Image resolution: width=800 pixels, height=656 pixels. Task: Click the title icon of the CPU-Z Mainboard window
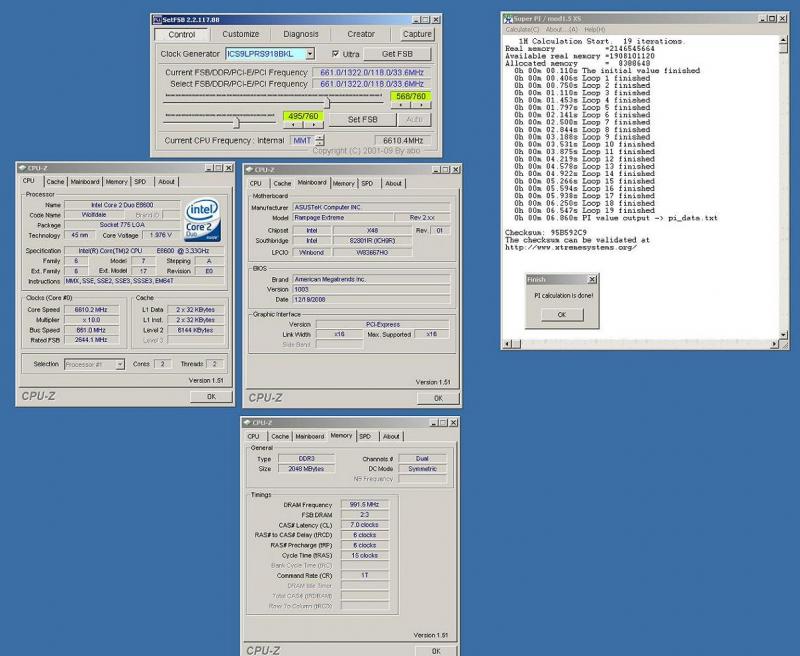249,169
